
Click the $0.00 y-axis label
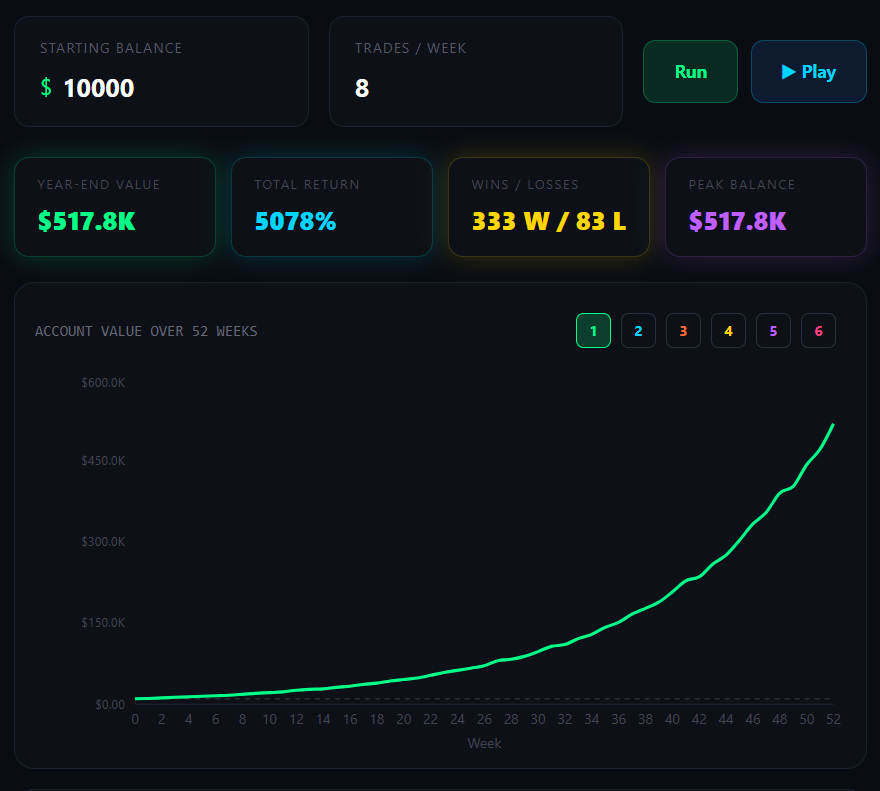point(110,705)
